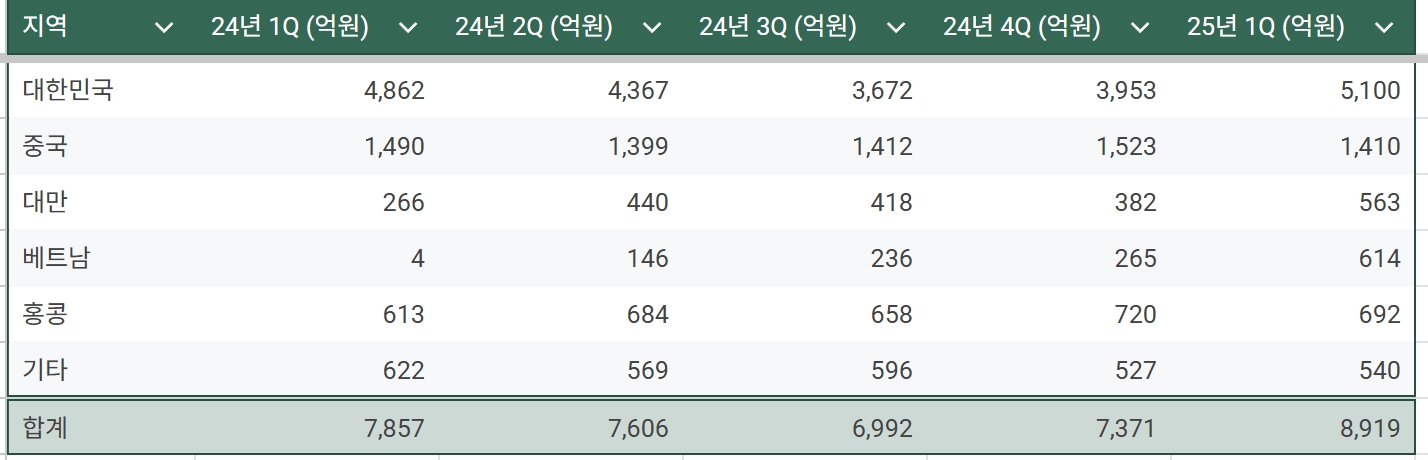Click the cell with value 418
The height and width of the screenshot is (460, 1428).
tap(805, 203)
